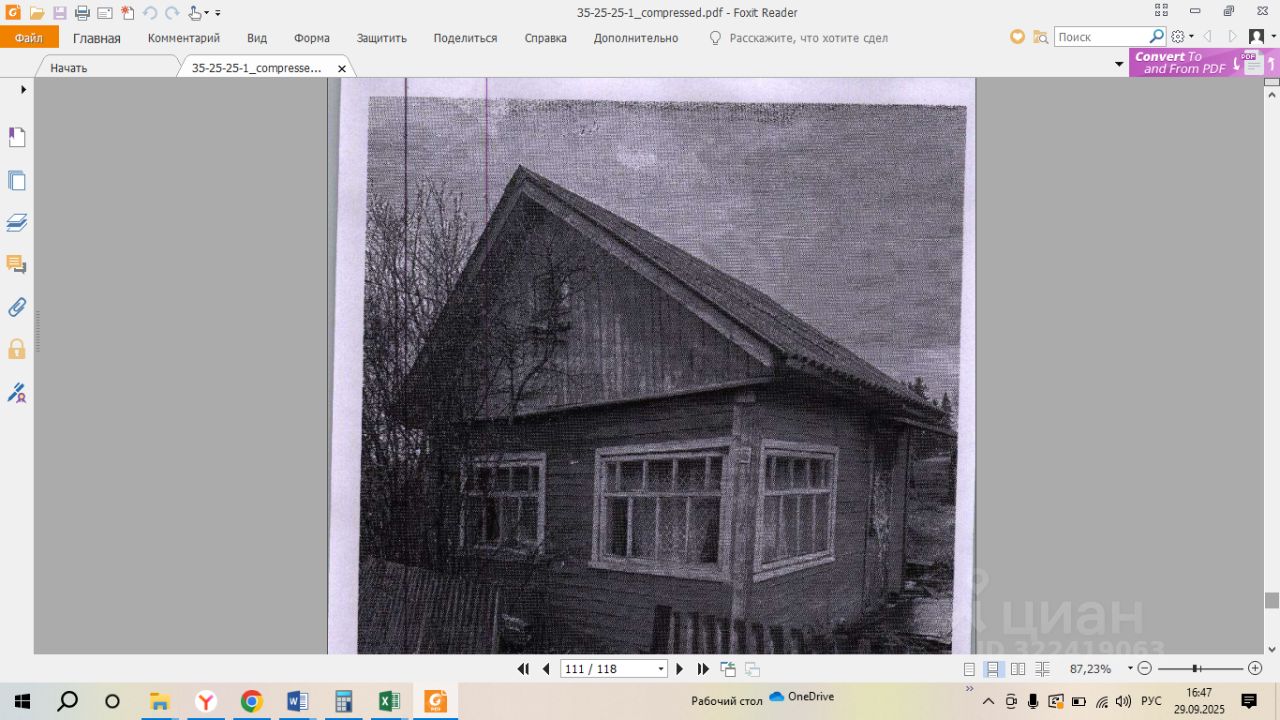The image size is (1280, 720).
Task: Click the page number field 111 / 118
Action: (x=607, y=669)
